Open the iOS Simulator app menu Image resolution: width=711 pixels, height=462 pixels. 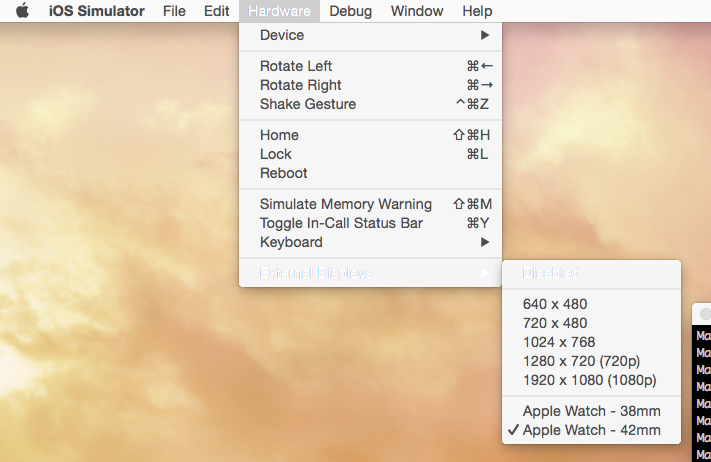(x=97, y=11)
